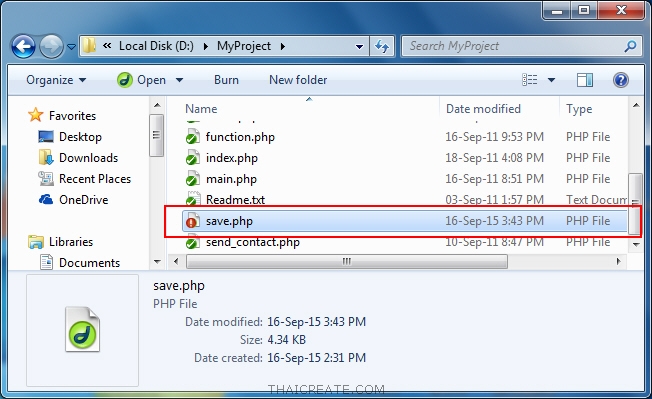Click the horizontal scrollbar thumb
The image size is (652, 399).
[347, 261]
